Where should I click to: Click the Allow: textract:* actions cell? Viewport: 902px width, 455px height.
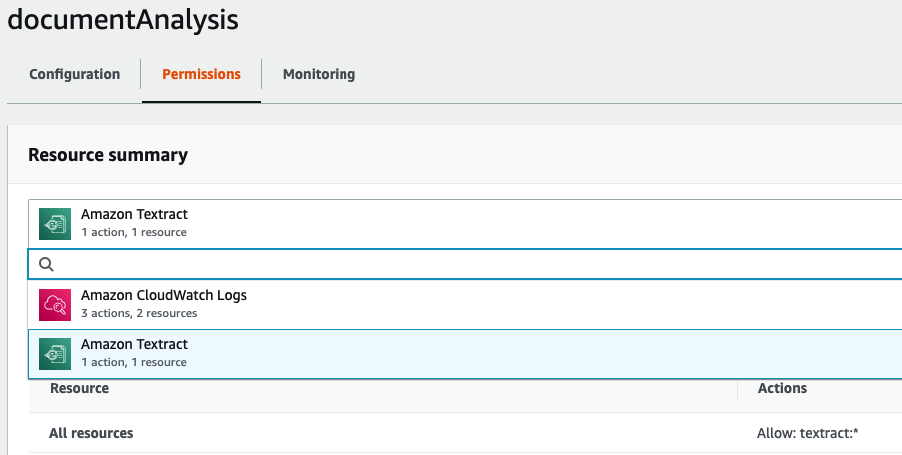(x=808, y=433)
